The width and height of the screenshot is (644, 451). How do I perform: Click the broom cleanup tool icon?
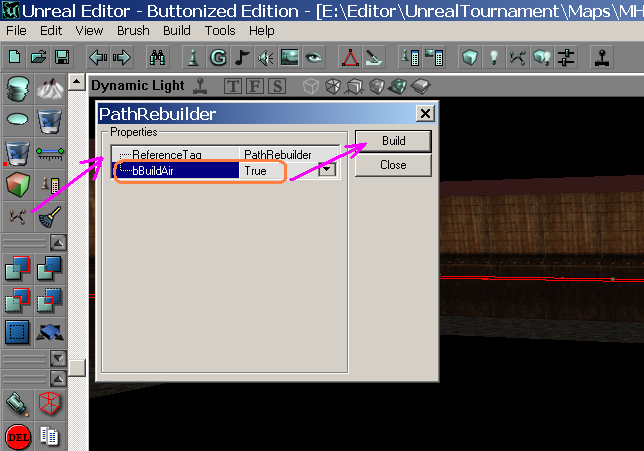[x=49, y=215]
